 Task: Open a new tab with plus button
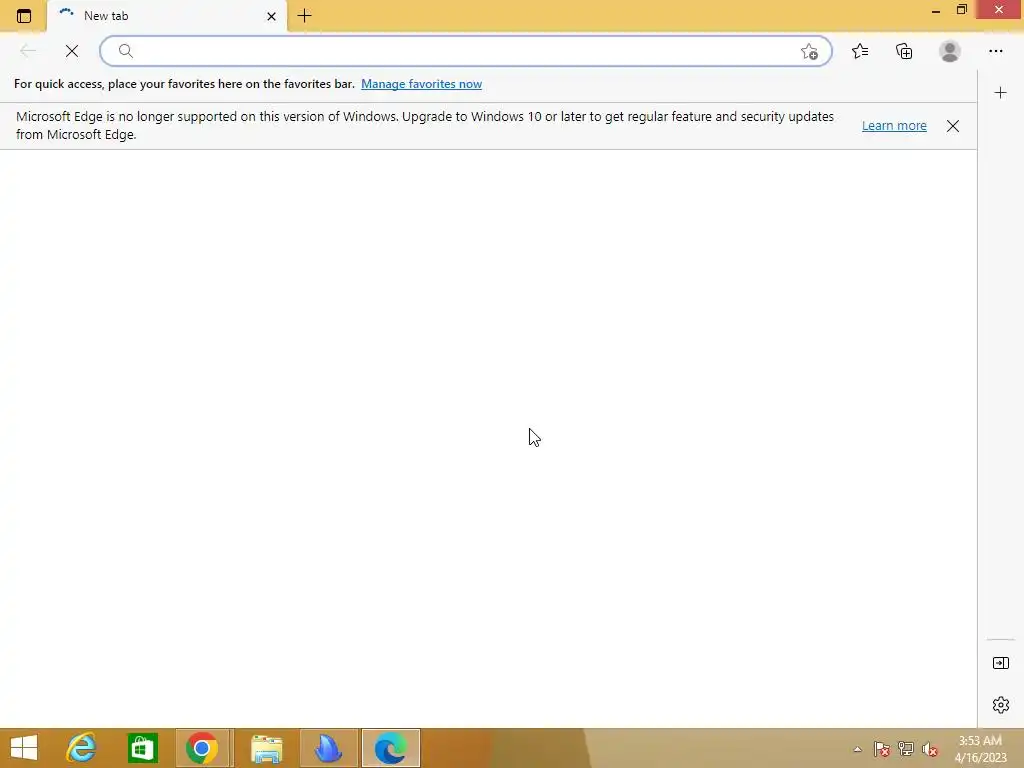point(304,16)
